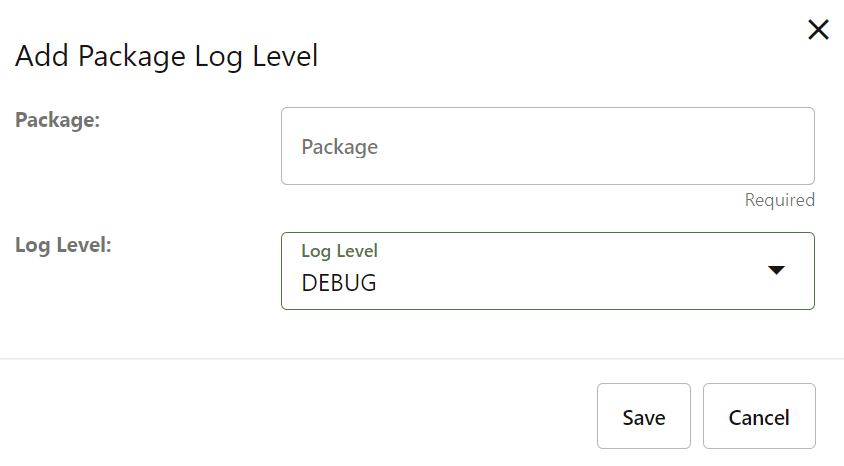Open the Log Level combo box
This screenshot has width=844, height=466.
[547, 271]
